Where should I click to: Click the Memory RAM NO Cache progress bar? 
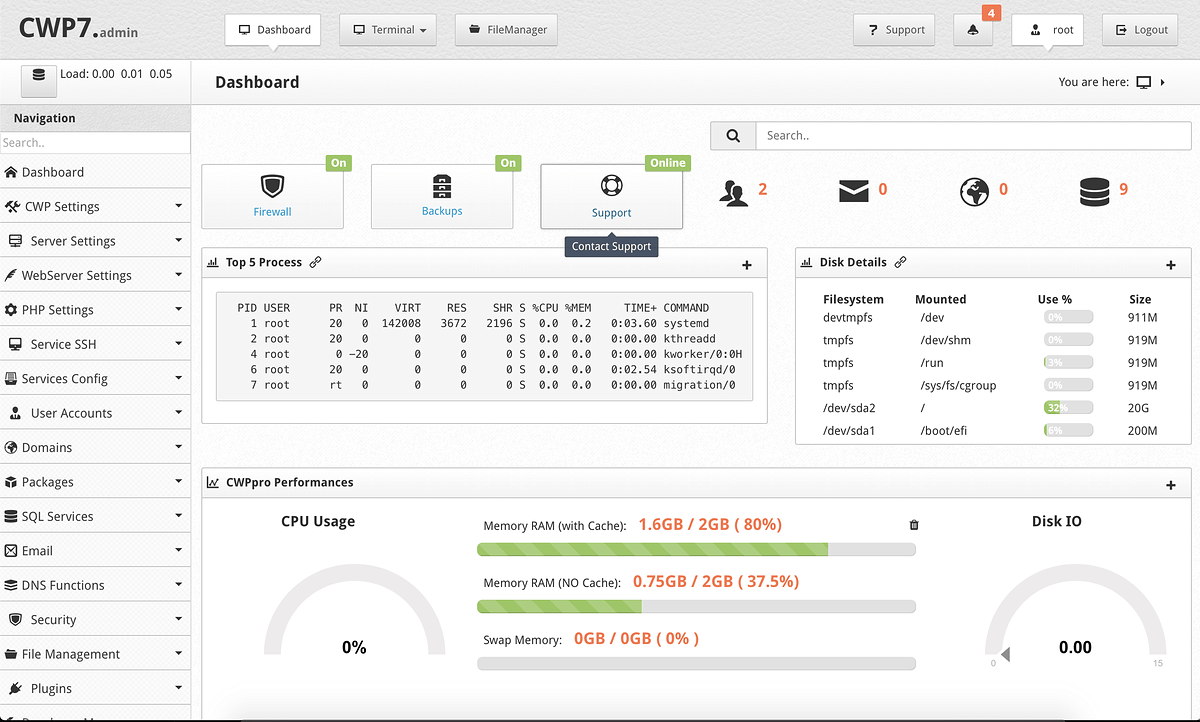tap(696, 606)
